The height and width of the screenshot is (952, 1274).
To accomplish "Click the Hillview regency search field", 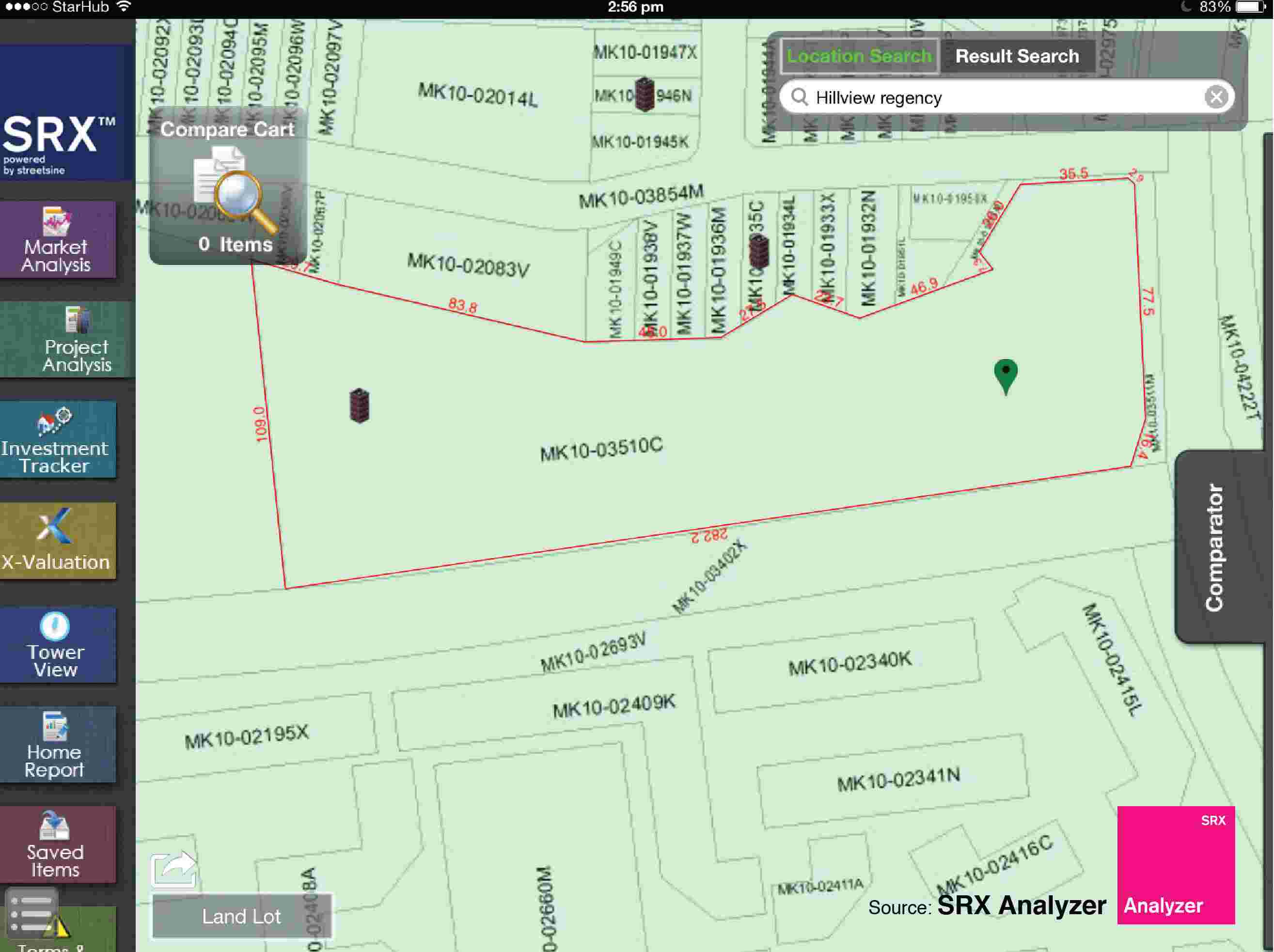I will tap(1006, 97).
